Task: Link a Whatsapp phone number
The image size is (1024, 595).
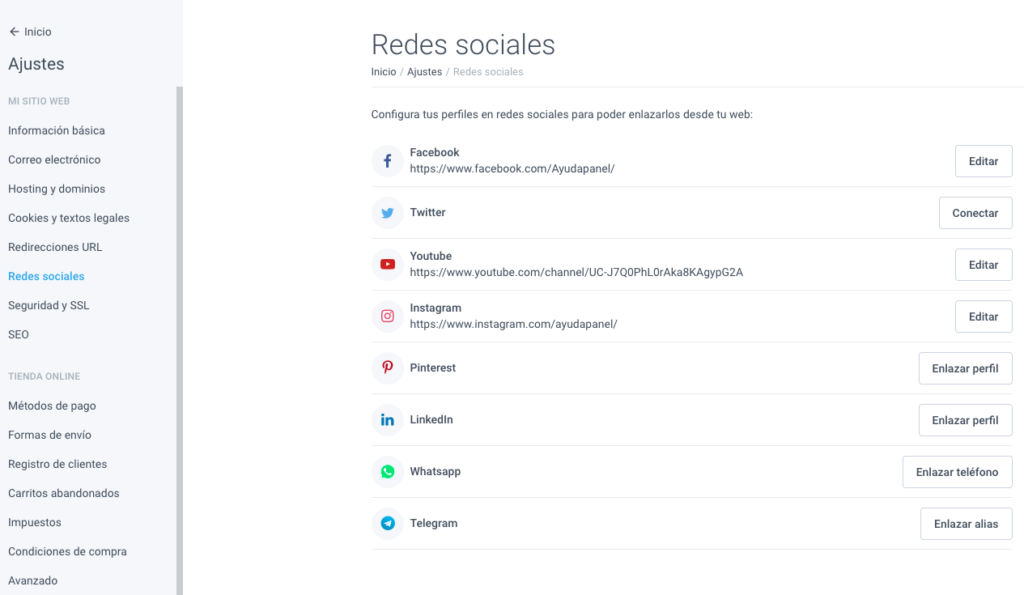Action: tap(957, 472)
